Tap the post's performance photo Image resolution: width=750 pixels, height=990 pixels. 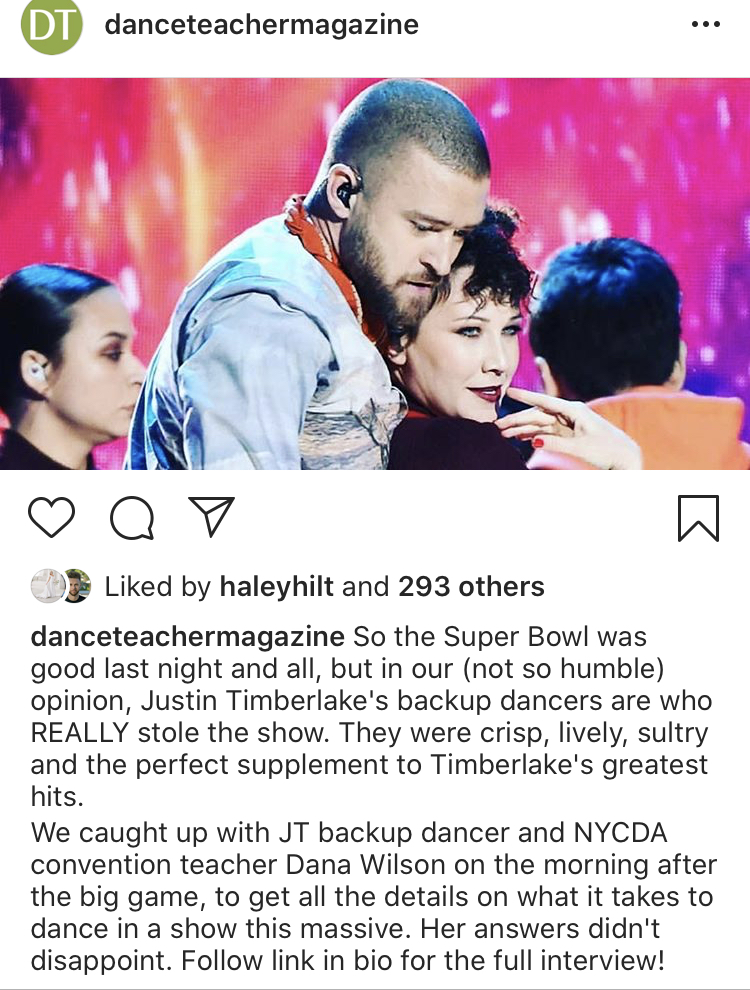click(x=375, y=273)
